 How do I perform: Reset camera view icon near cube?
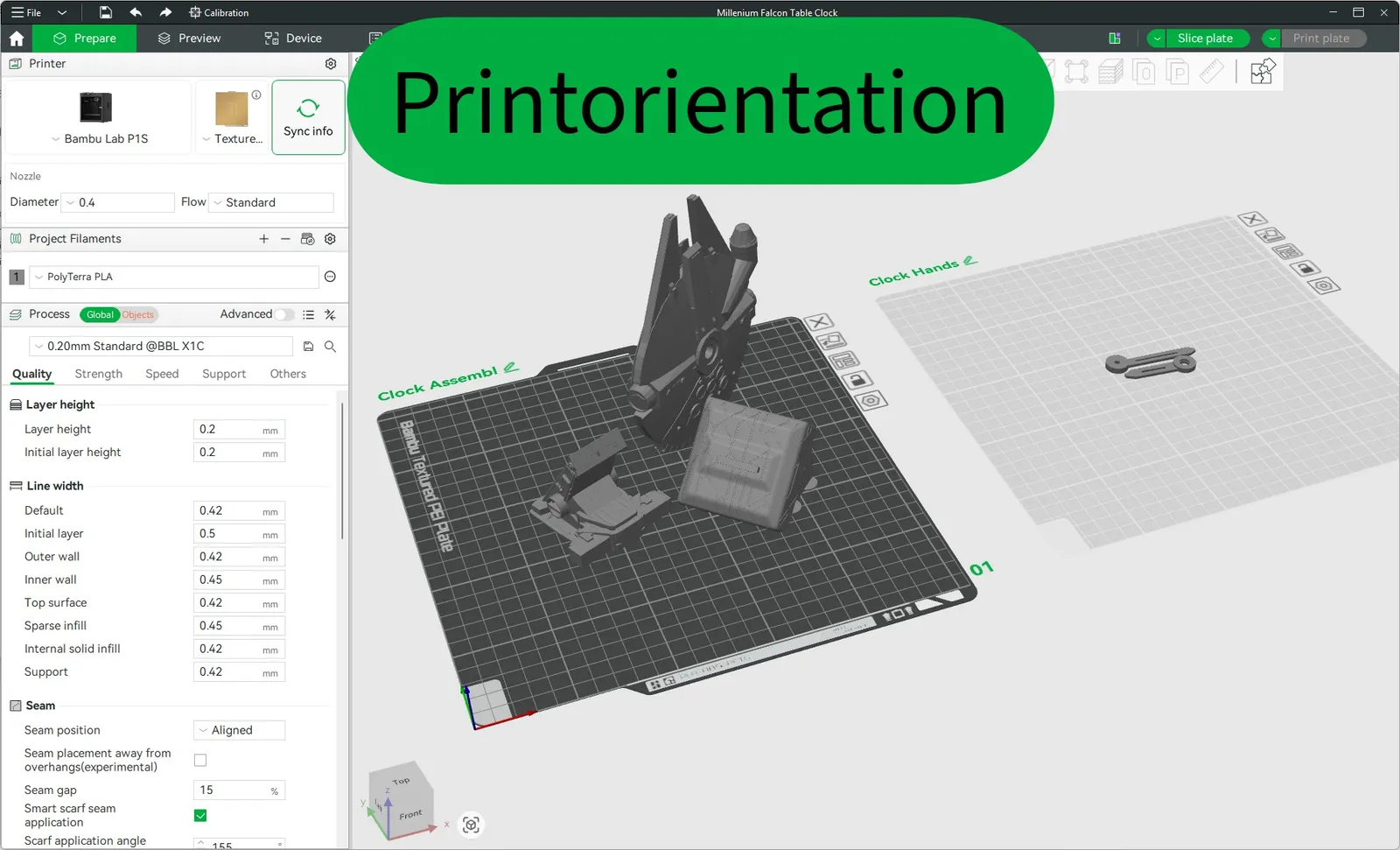[471, 825]
